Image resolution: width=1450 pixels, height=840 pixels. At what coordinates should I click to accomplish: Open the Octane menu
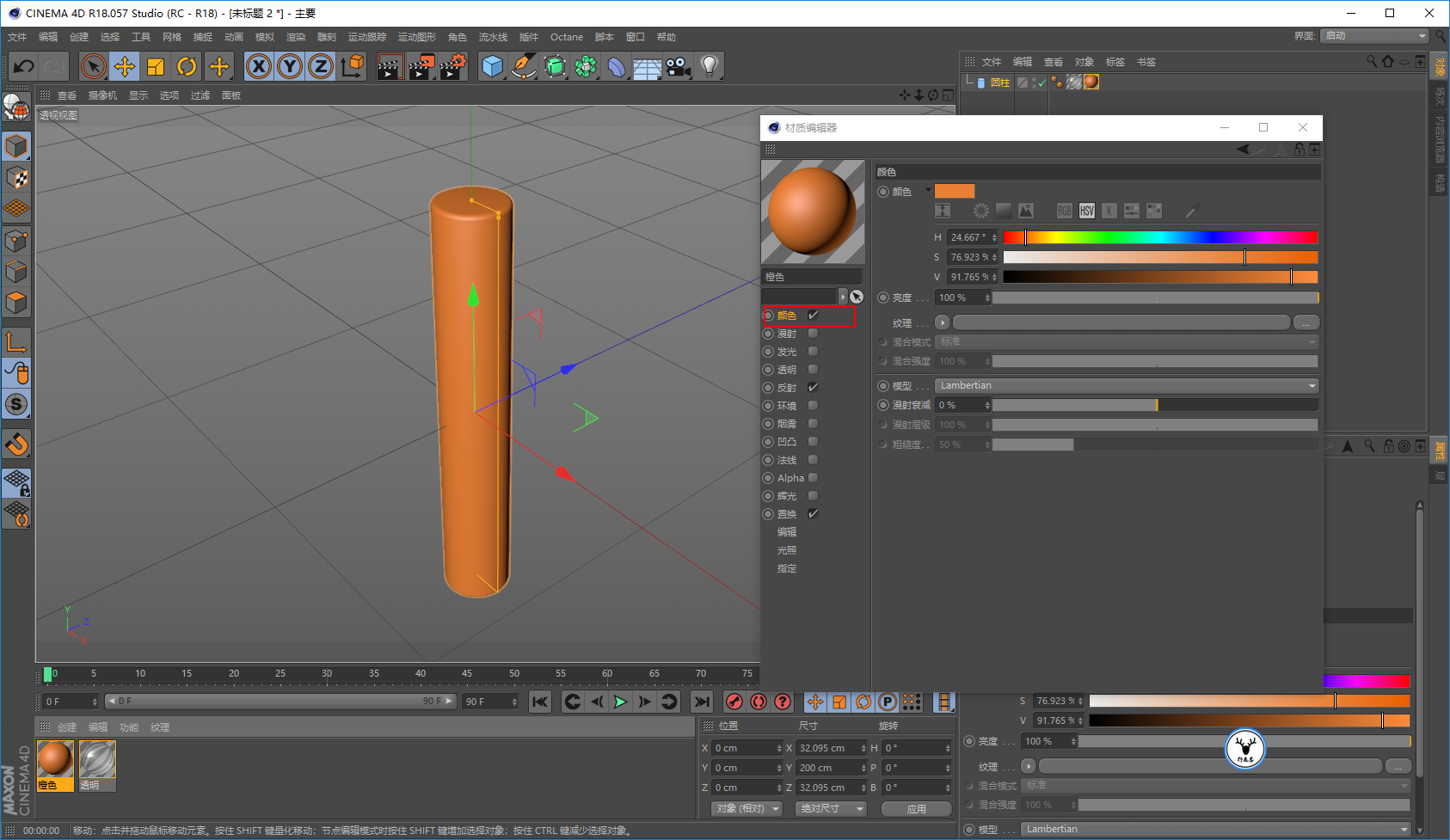point(567,37)
